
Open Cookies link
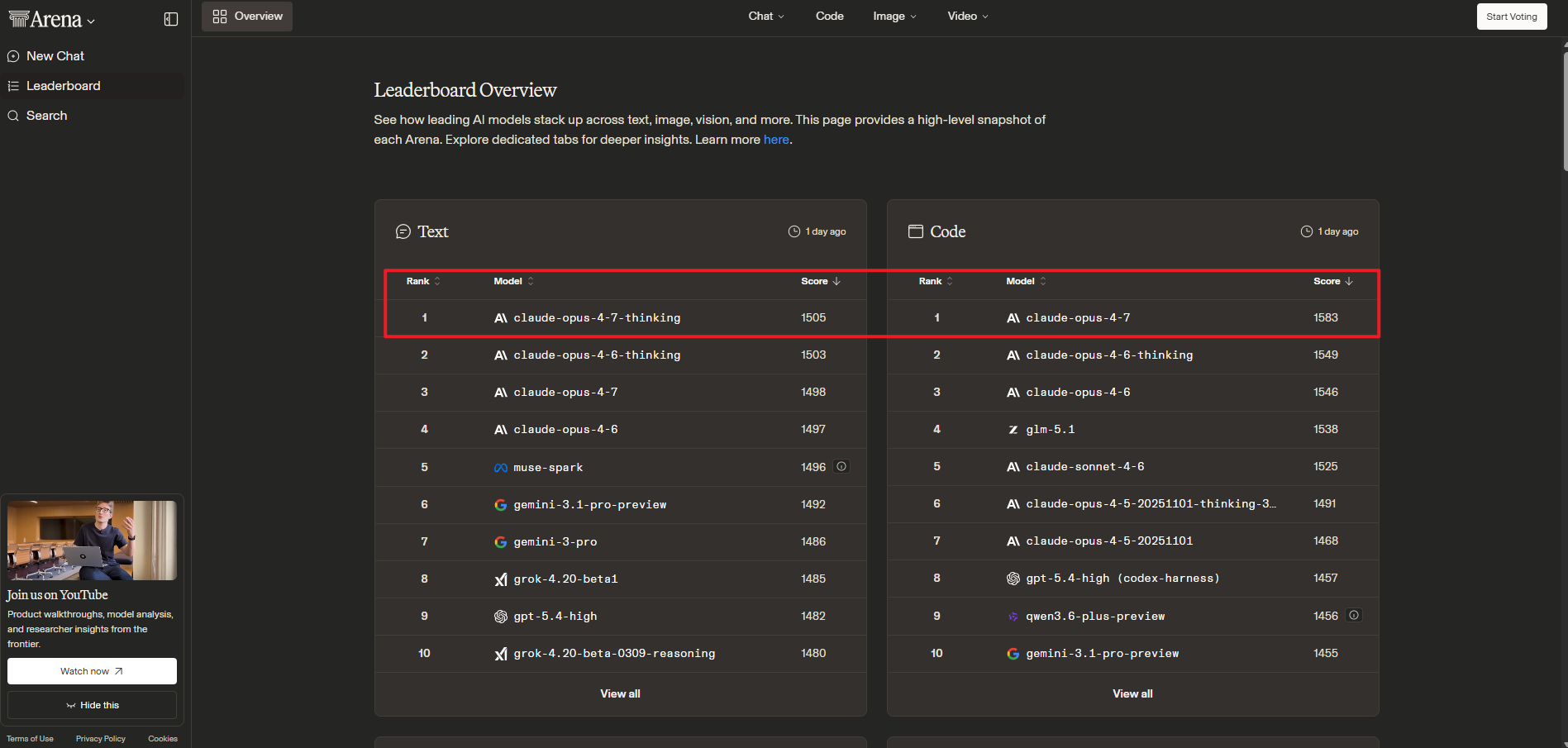click(x=163, y=739)
